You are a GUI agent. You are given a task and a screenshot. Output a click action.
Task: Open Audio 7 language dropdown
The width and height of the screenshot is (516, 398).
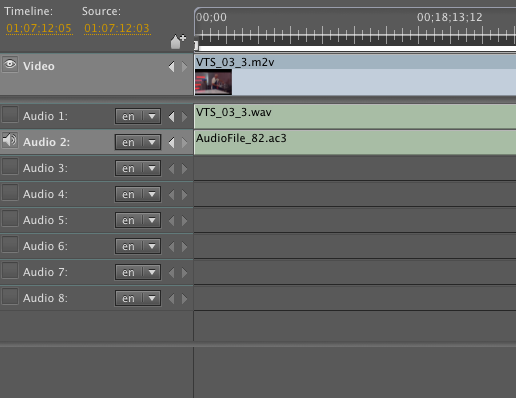pos(138,272)
